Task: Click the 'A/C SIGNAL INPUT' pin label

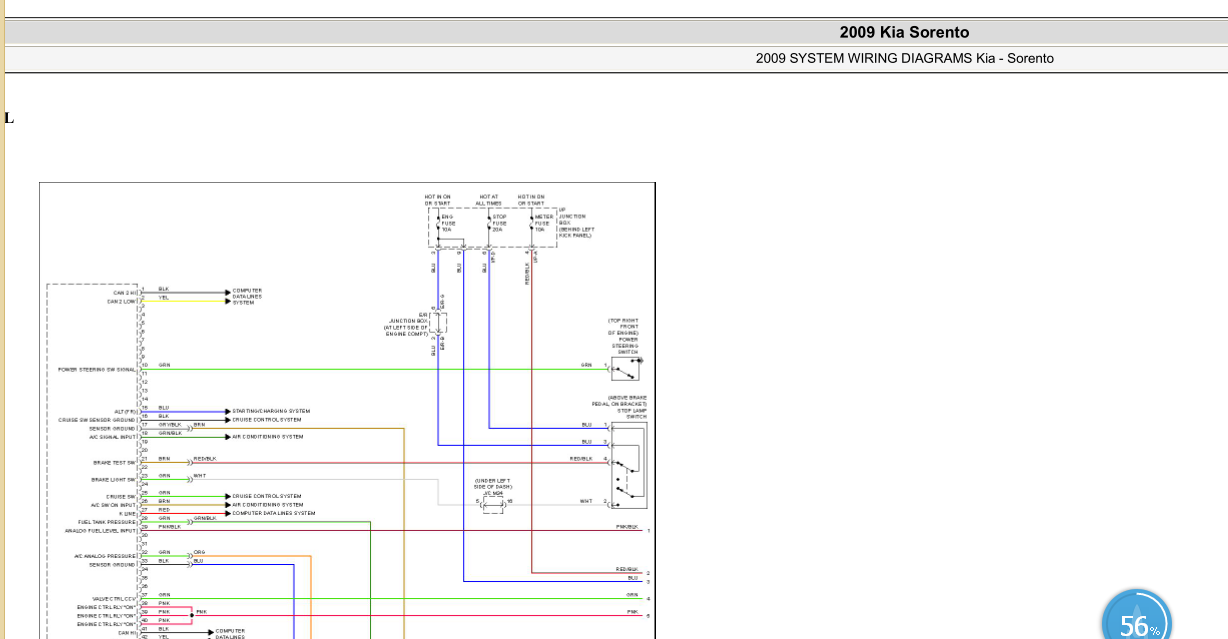Action: tap(113, 437)
